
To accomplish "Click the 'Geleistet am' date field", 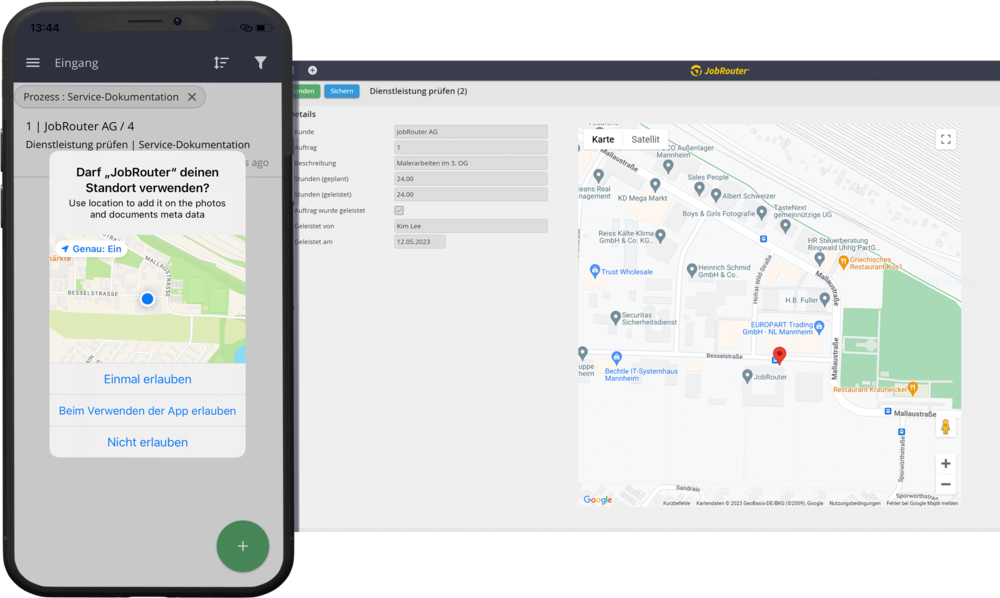I will [x=420, y=242].
